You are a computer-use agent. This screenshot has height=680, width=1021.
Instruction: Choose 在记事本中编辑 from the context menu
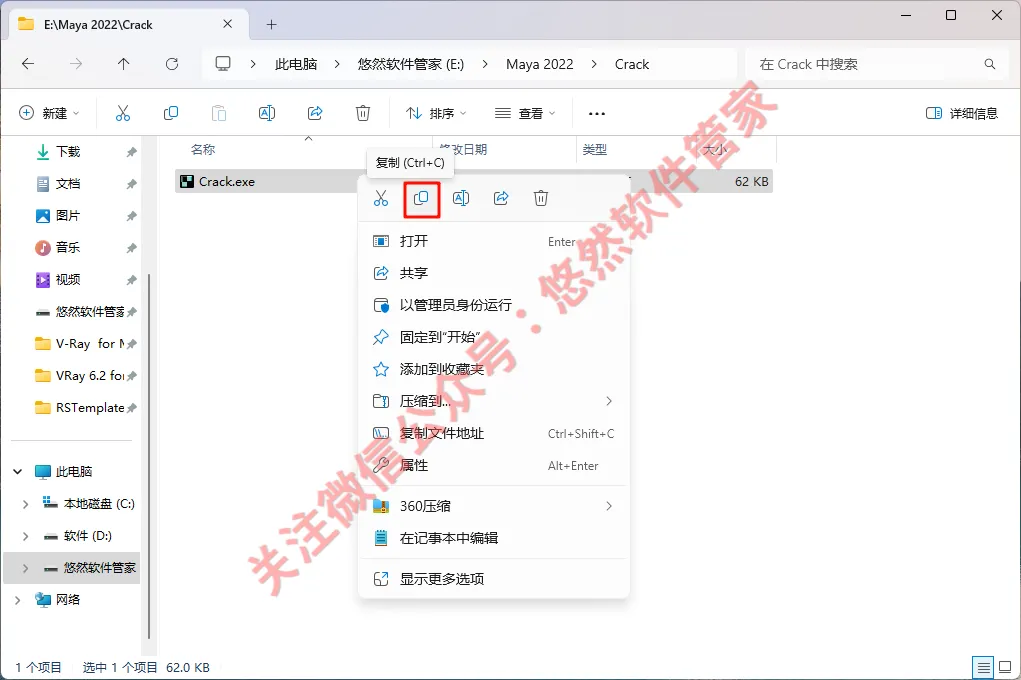pyautogui.click(x=494, y=538)
